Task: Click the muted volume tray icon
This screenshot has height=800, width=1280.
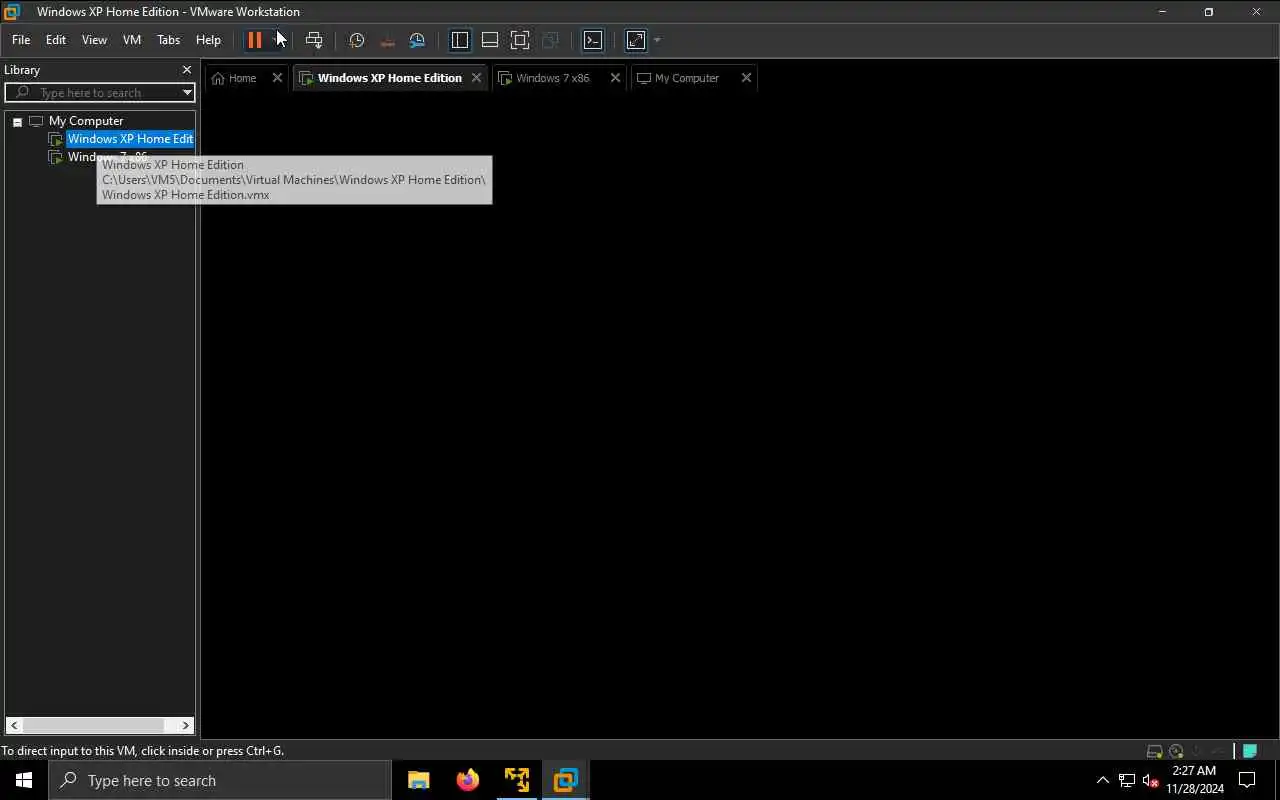Action: 1151,780
